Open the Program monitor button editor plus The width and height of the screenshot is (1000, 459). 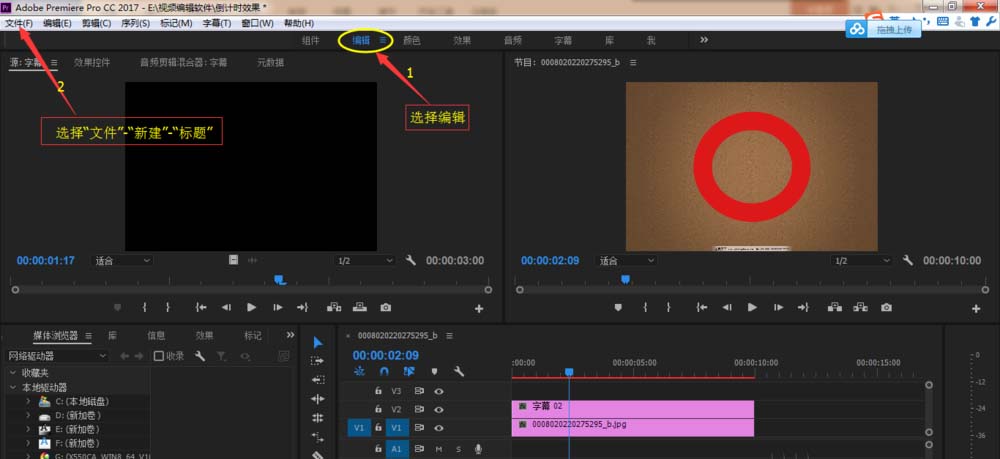coord(976,309)
